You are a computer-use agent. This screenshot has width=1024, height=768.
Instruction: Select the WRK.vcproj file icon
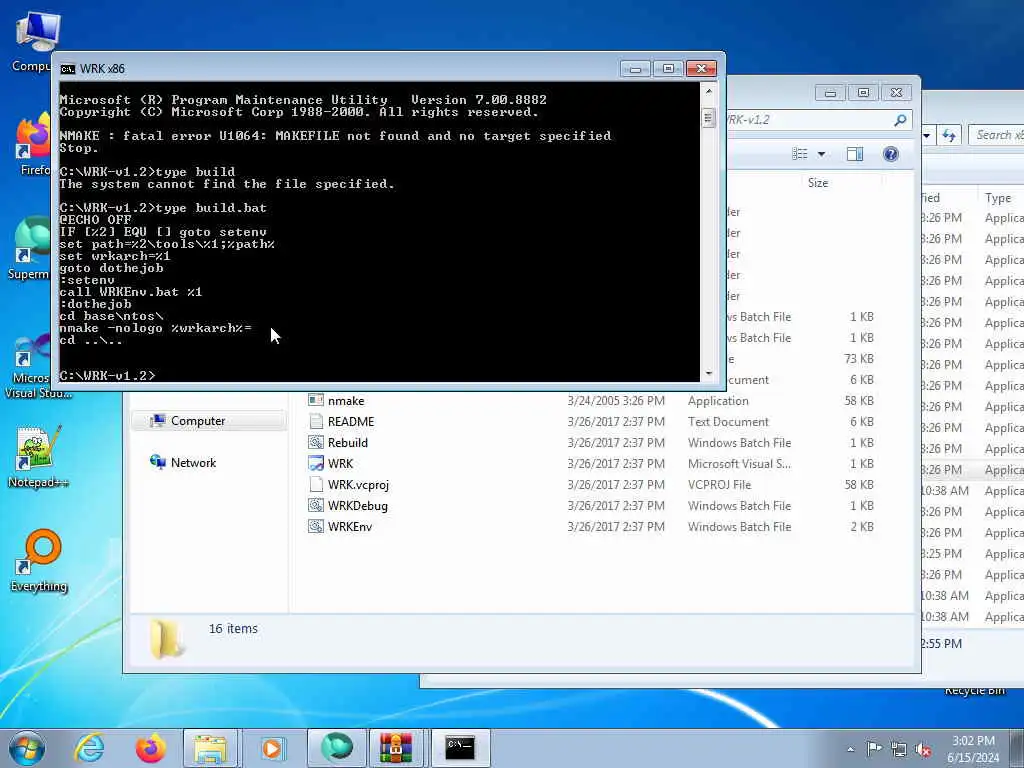coord(316,484)
